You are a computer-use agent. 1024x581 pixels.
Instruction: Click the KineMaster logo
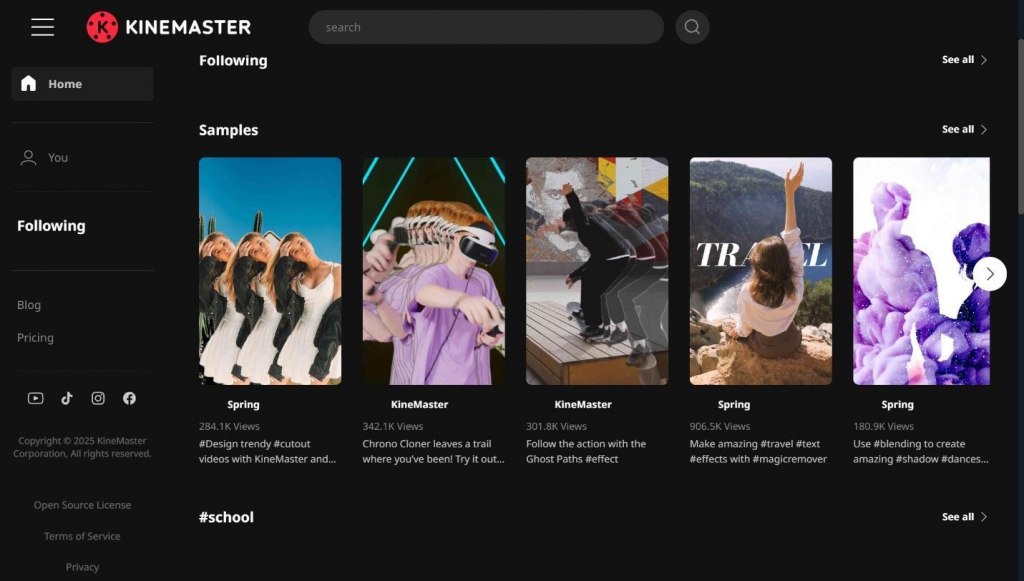(x=169, y=27)
